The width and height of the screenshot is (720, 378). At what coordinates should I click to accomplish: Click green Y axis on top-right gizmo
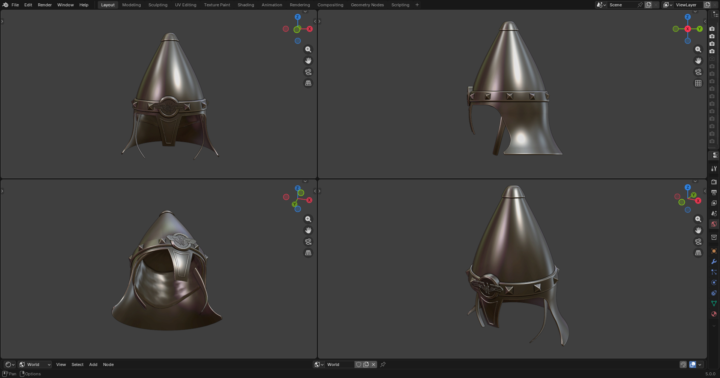[699, 29]
